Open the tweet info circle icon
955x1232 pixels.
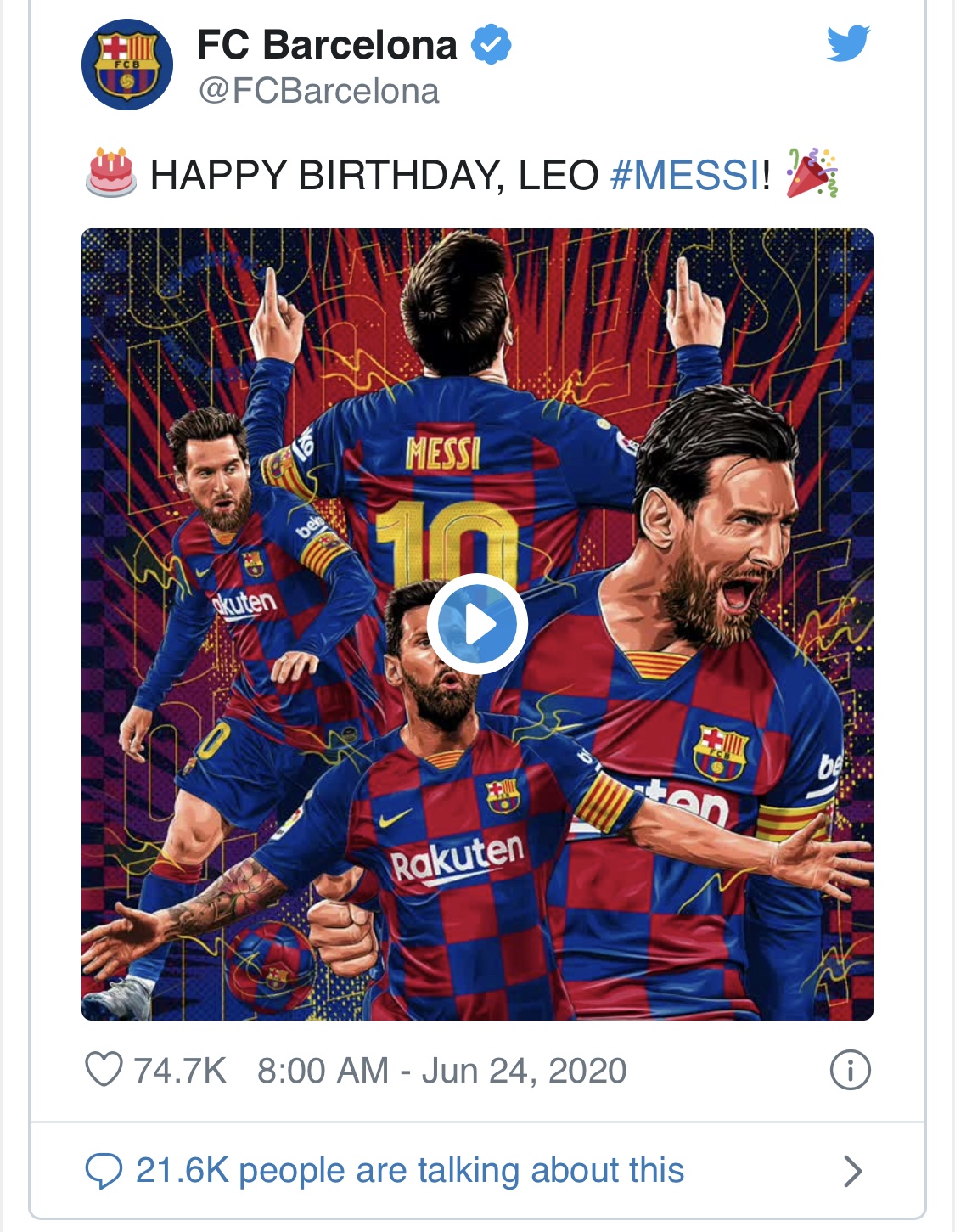850,1070
